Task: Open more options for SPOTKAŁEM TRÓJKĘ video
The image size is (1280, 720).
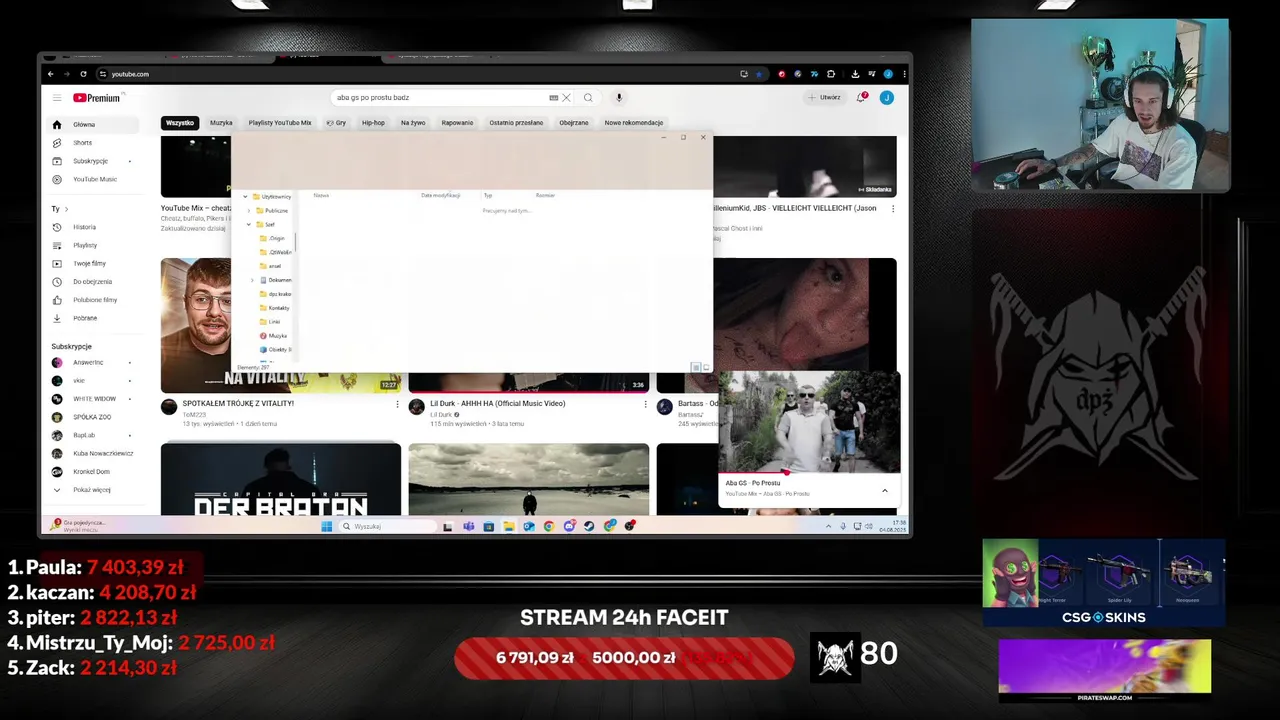Action: coord(397,405)
